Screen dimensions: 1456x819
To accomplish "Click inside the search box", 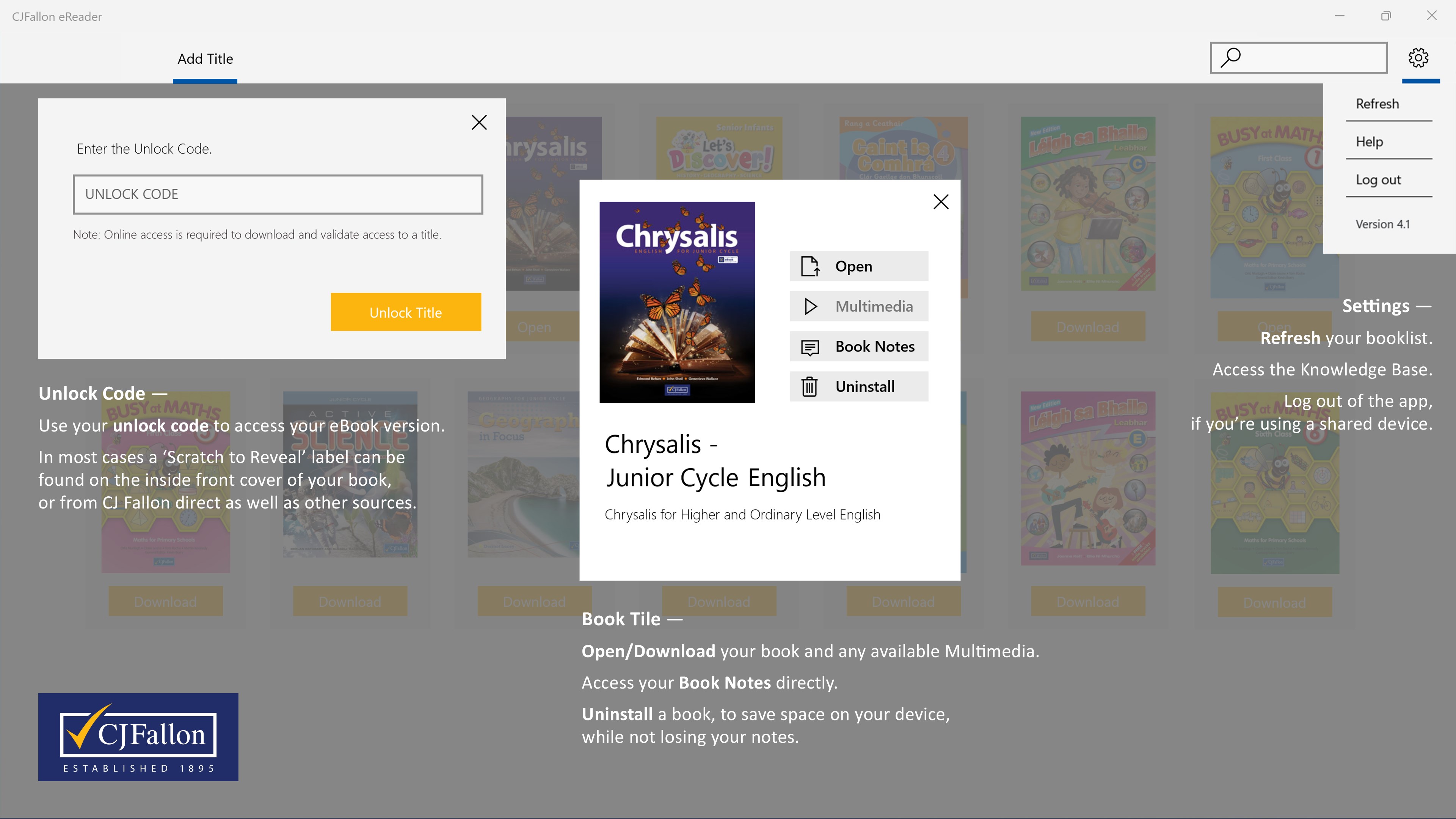I will 1311,58.
